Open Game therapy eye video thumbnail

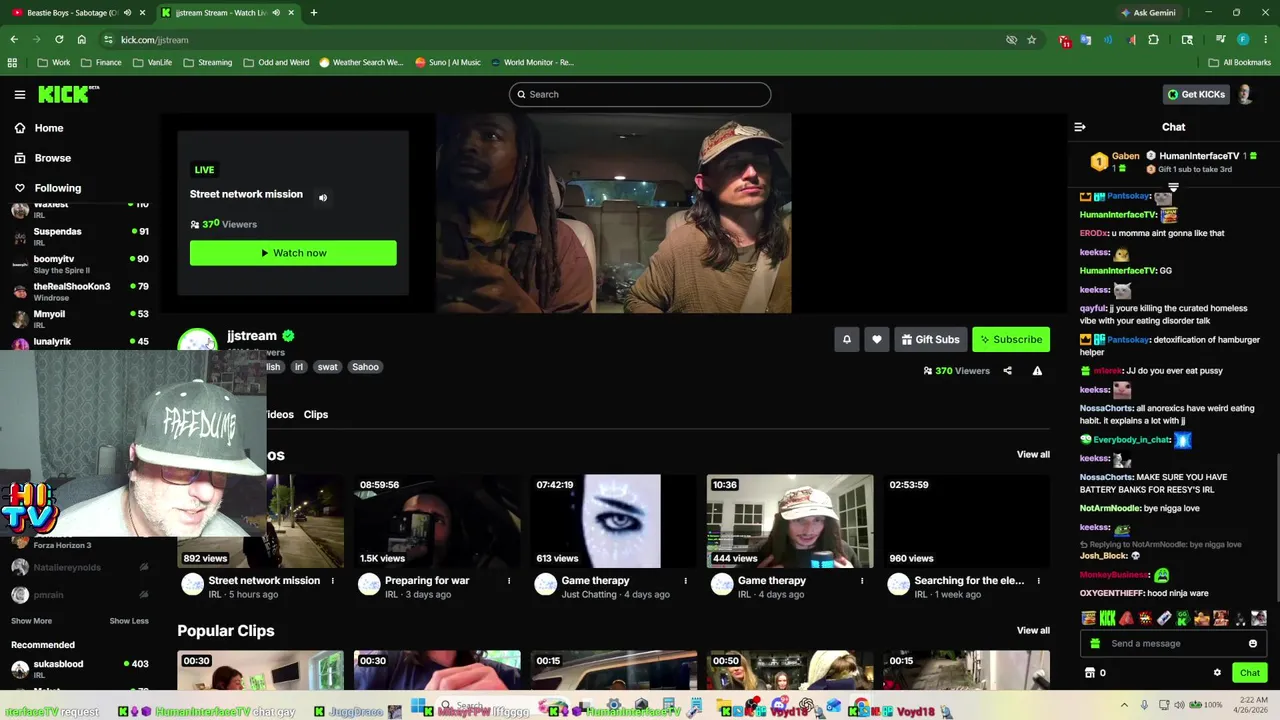click(x=613, y=521)
